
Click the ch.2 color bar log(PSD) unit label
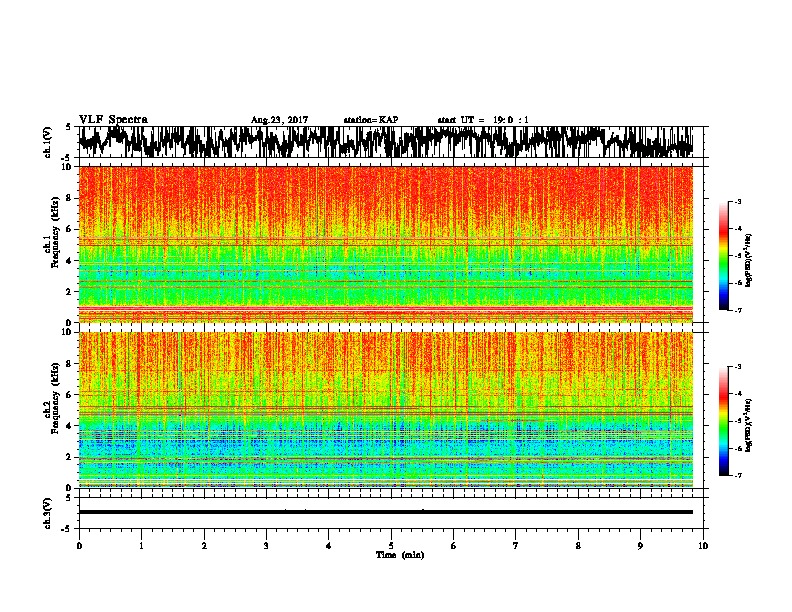[x=749, y=425]
